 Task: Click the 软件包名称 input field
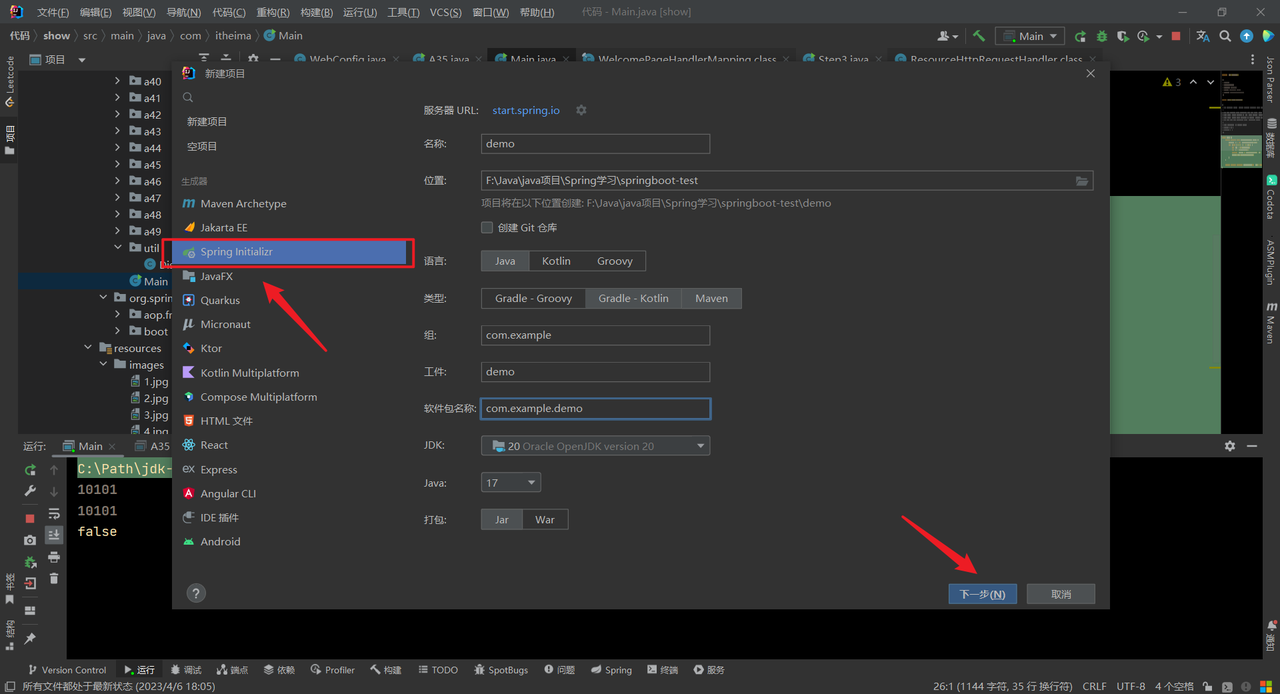[596, 408]
